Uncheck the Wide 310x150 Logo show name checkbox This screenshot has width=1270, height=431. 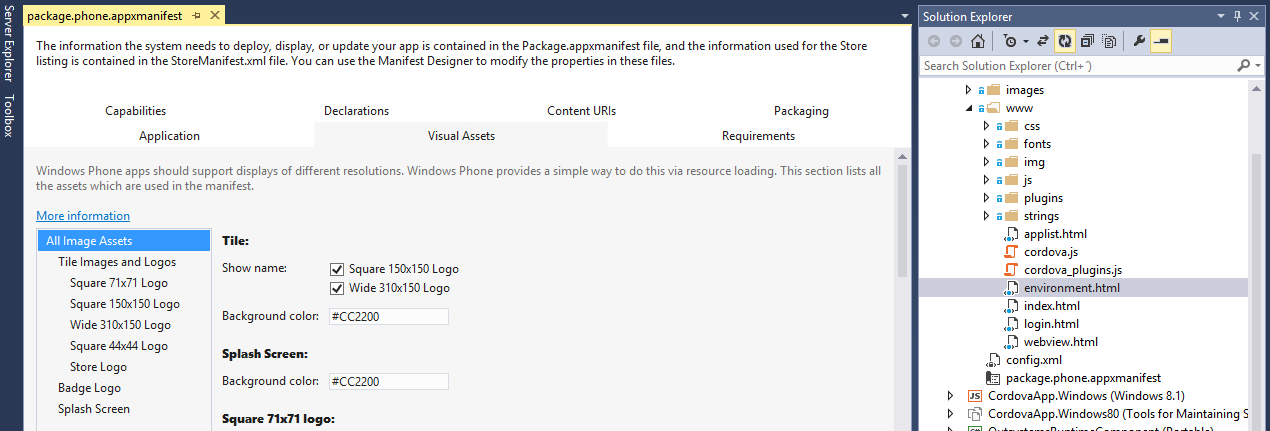coord(337,288)
